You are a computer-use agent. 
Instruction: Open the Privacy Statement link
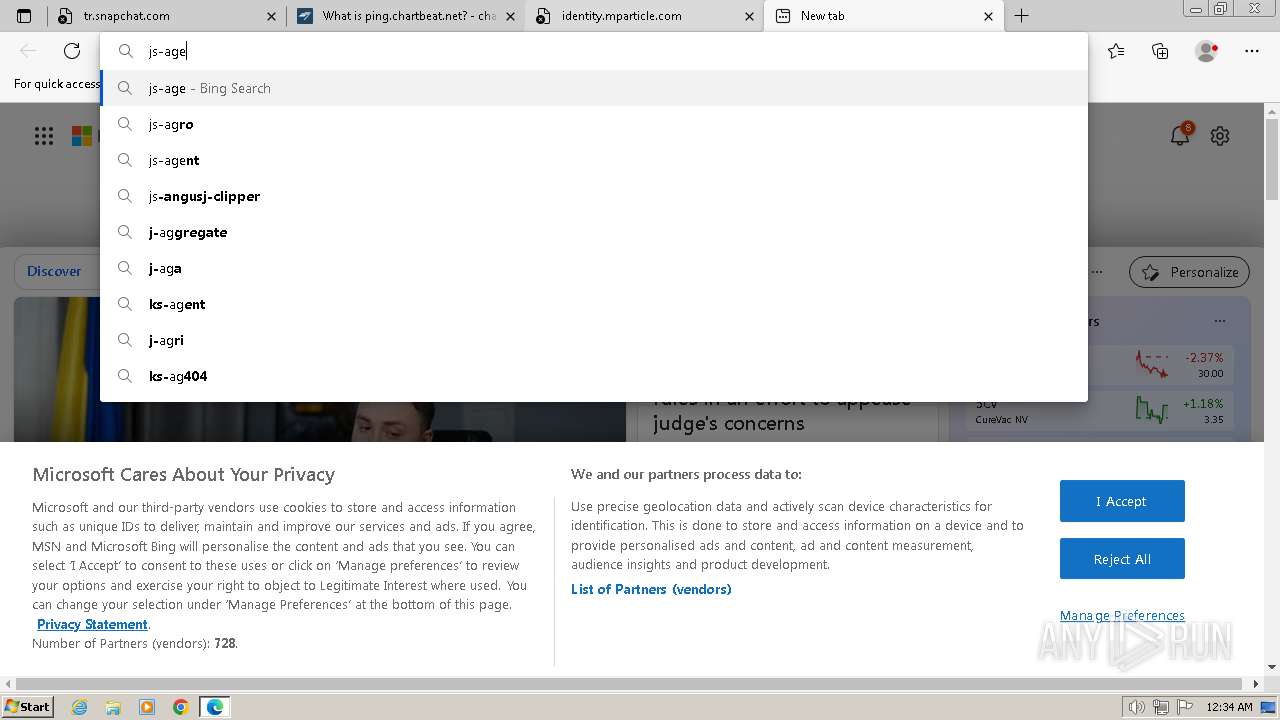click(92, 624)
